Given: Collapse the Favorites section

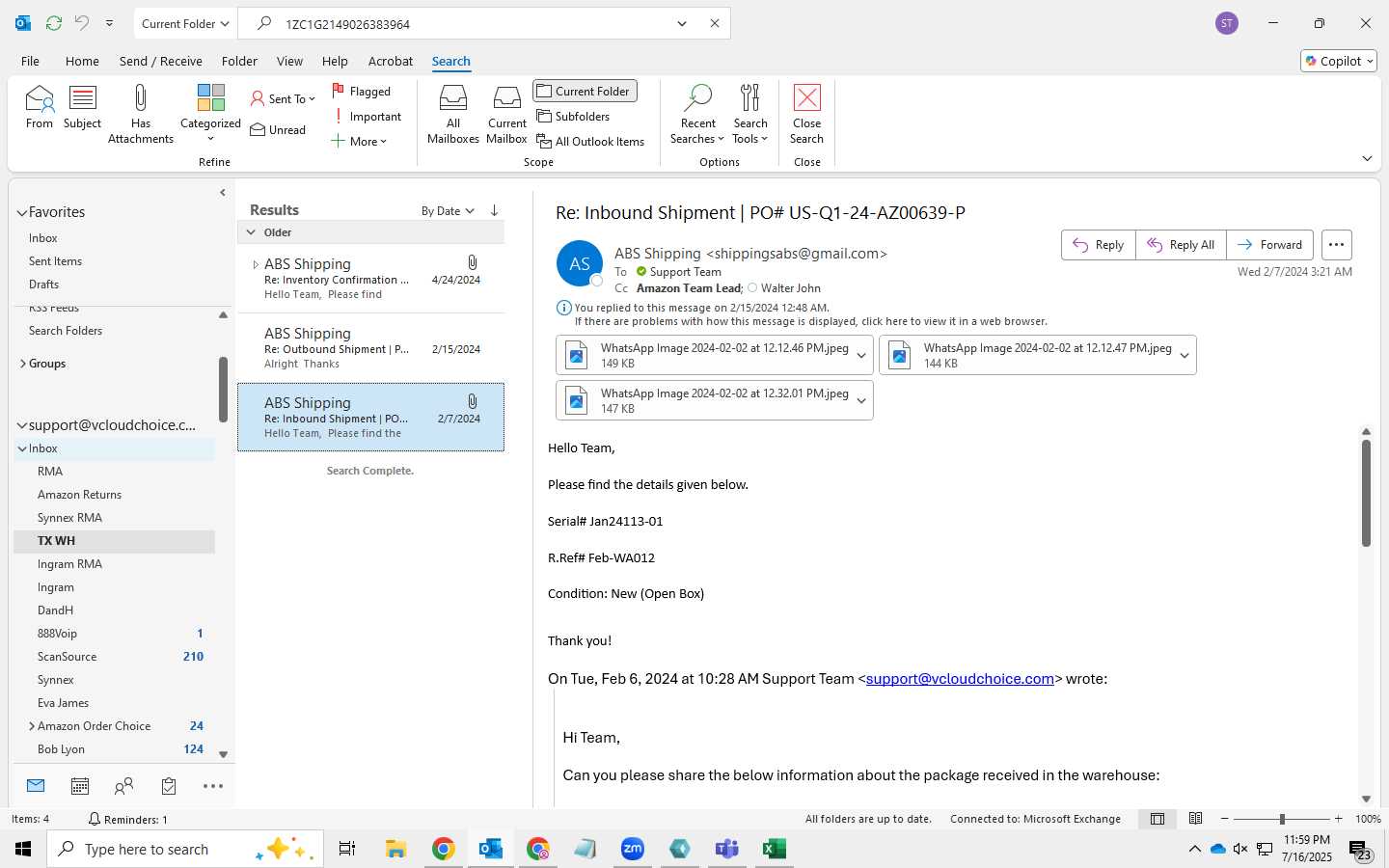Looking at the screenshot, I should 21,212.
